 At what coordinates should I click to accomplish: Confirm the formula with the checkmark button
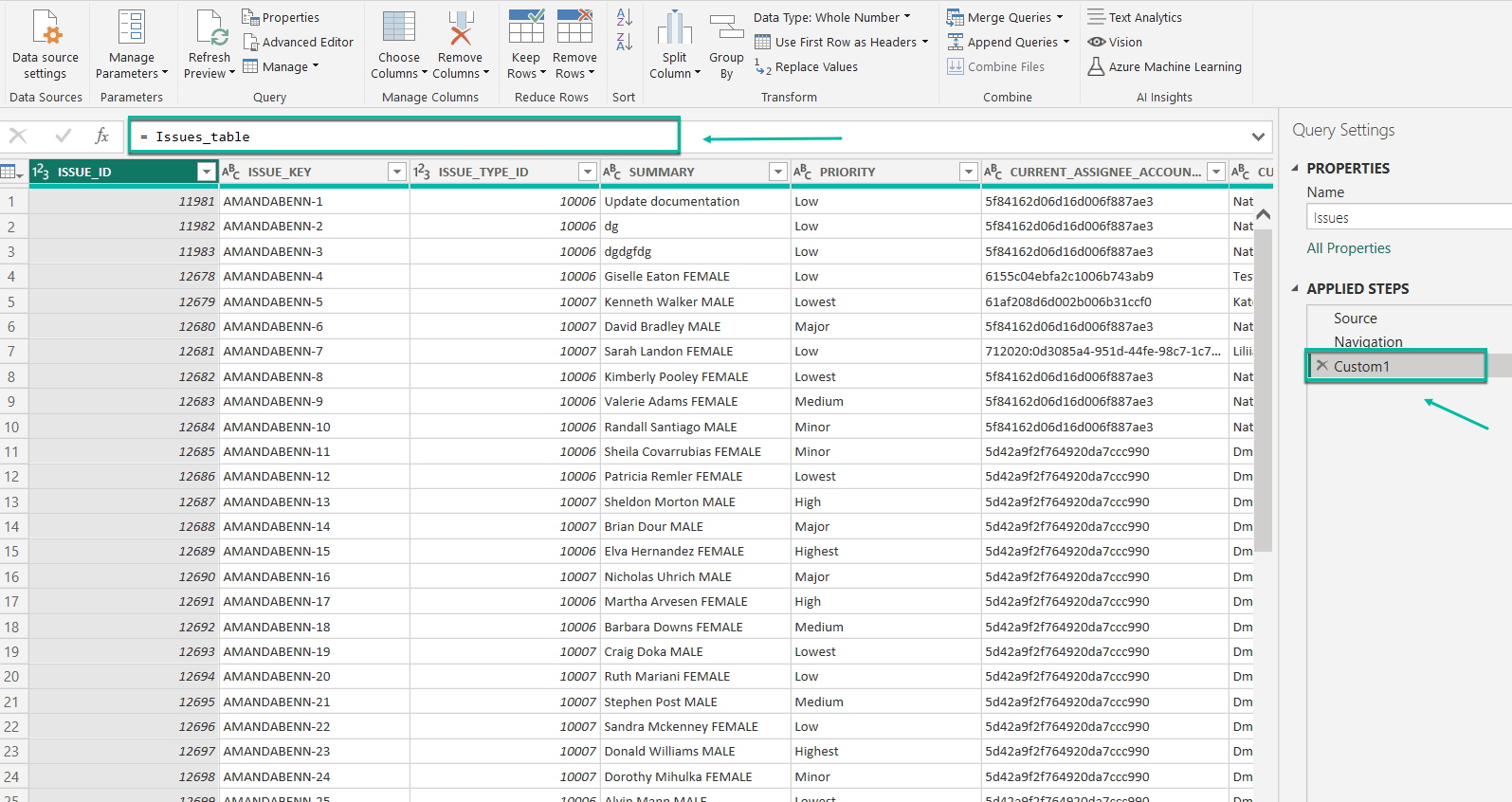[63, 137]
